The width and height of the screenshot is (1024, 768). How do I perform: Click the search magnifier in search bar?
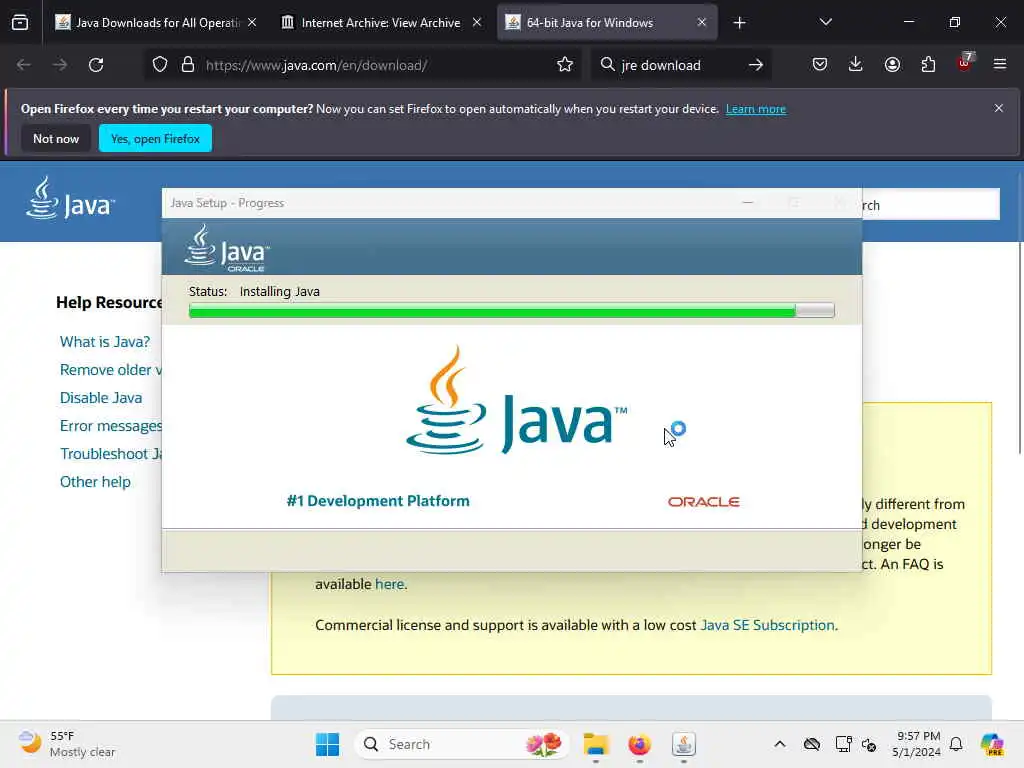pos(607,65)
